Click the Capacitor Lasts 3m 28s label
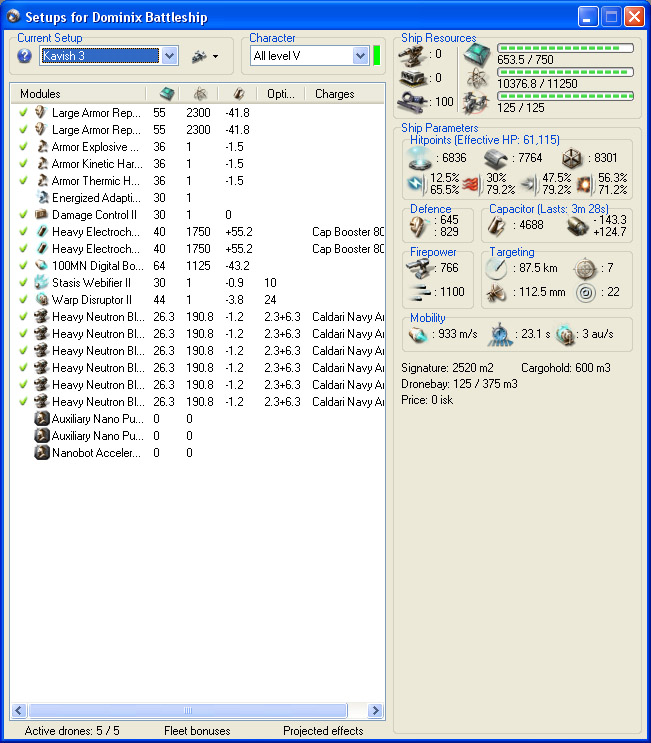Image resolution: width=651 pixels, height=743 pixels. [549, 209]
